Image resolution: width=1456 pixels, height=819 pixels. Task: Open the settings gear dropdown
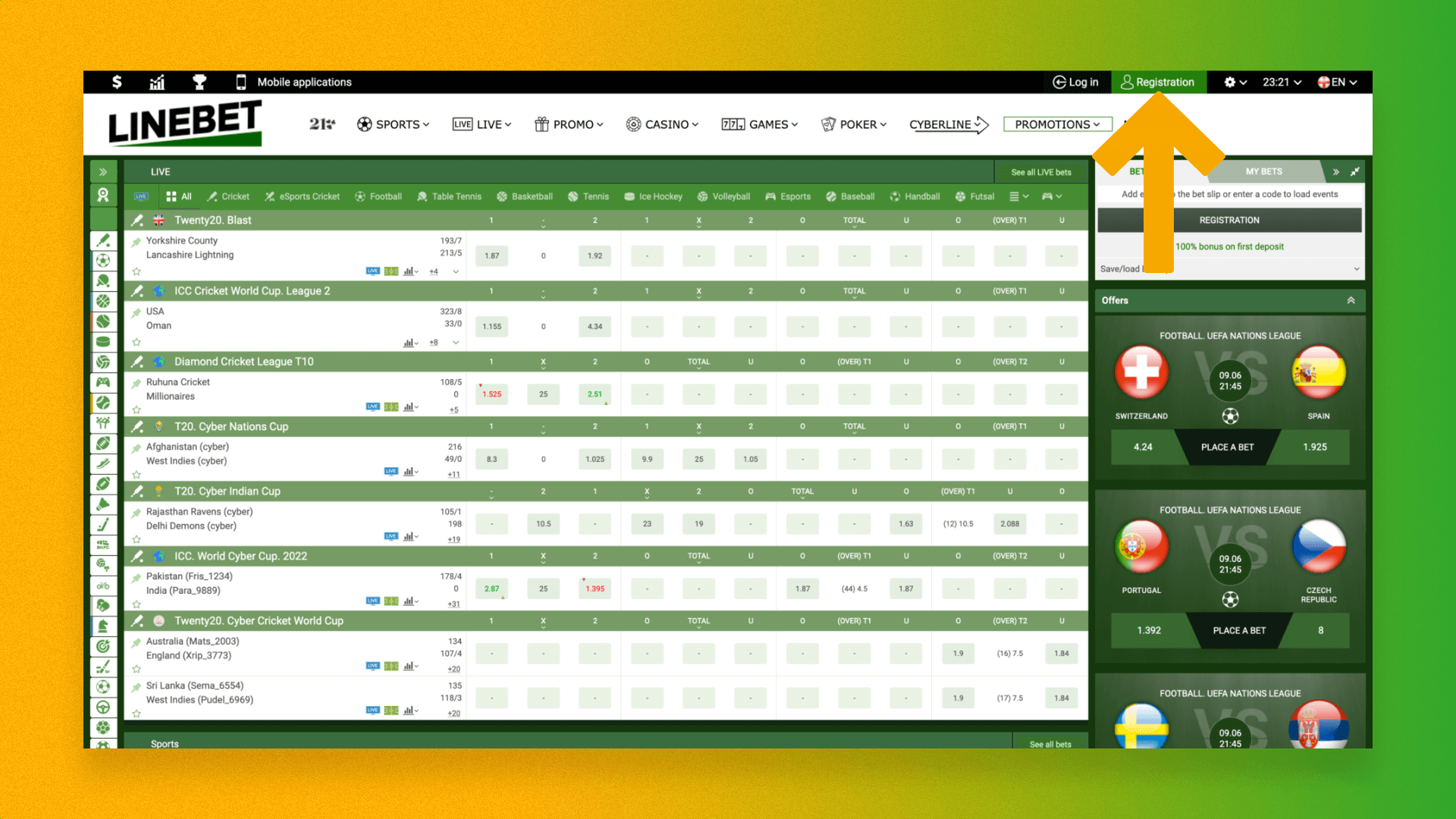coord(1235,82)
